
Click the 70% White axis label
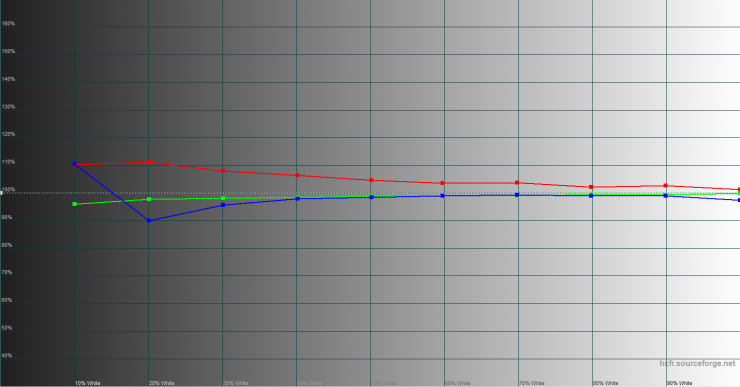point(531,383)
